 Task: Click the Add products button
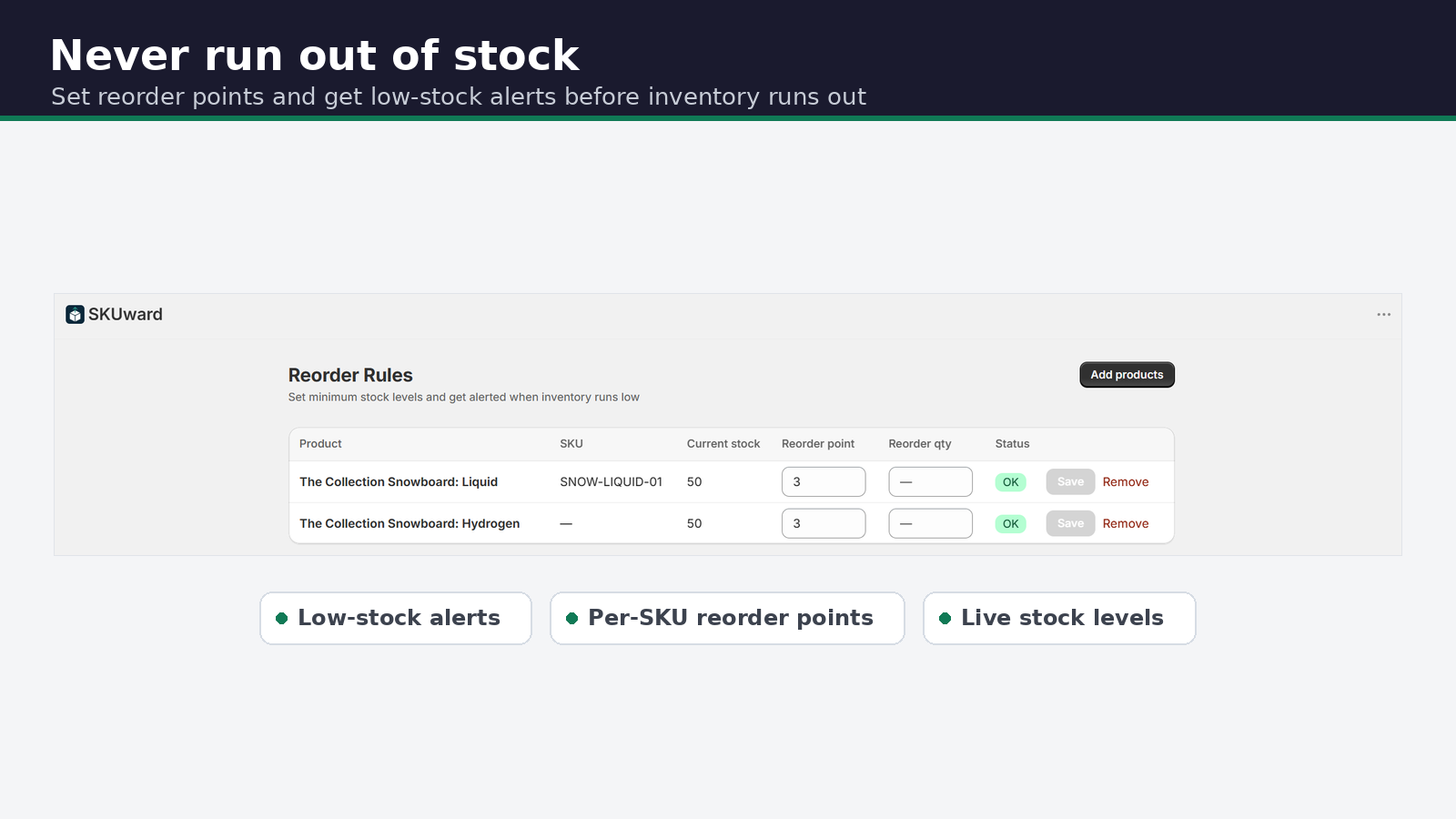[x=1127, y=375]
